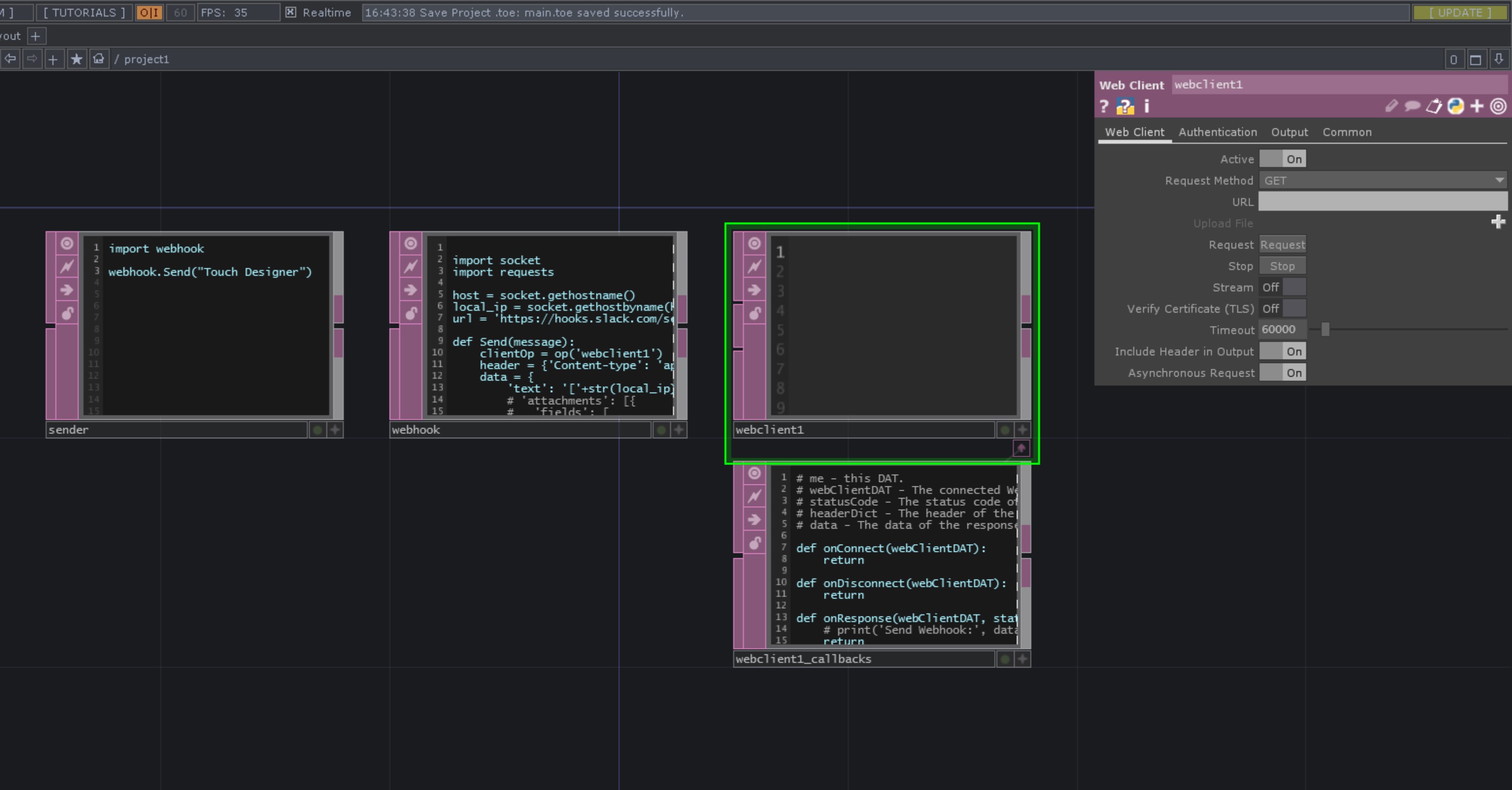
Task: Click the pencil edit icon in parameter panel
Action: click(x=1391, y=106)
